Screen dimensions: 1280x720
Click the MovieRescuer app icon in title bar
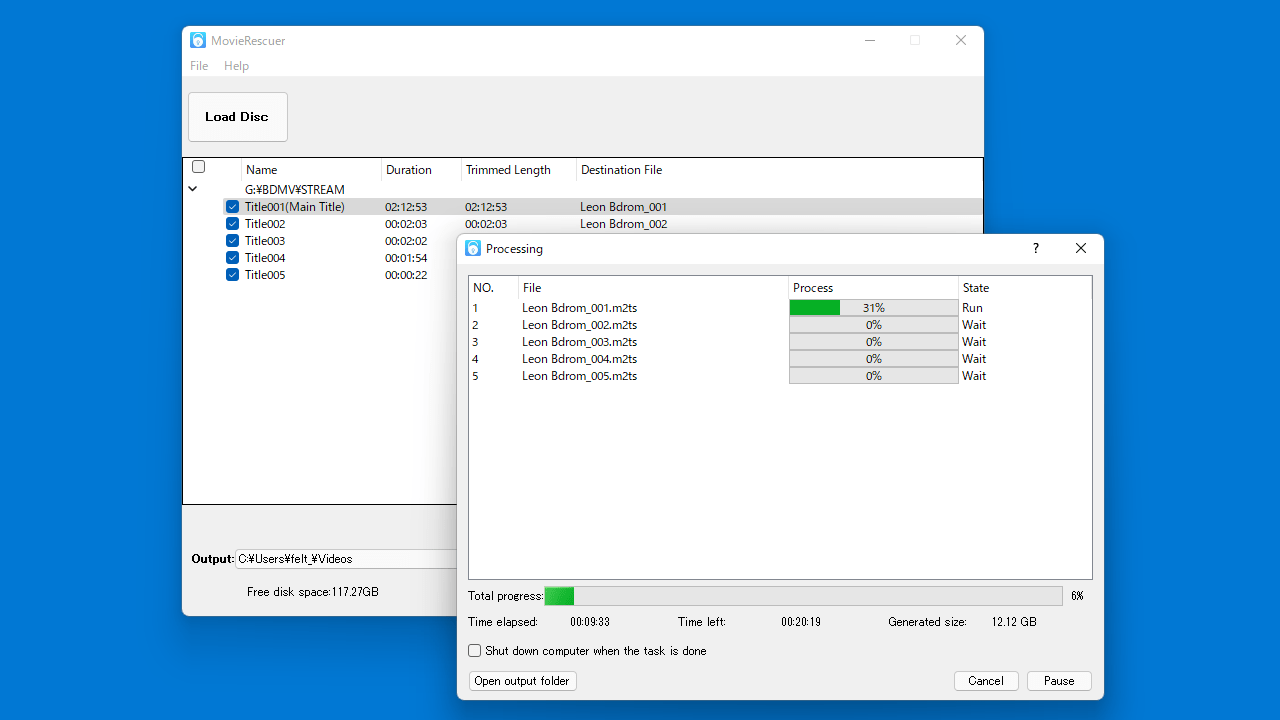pyautogui.click(x=198, y=40)
